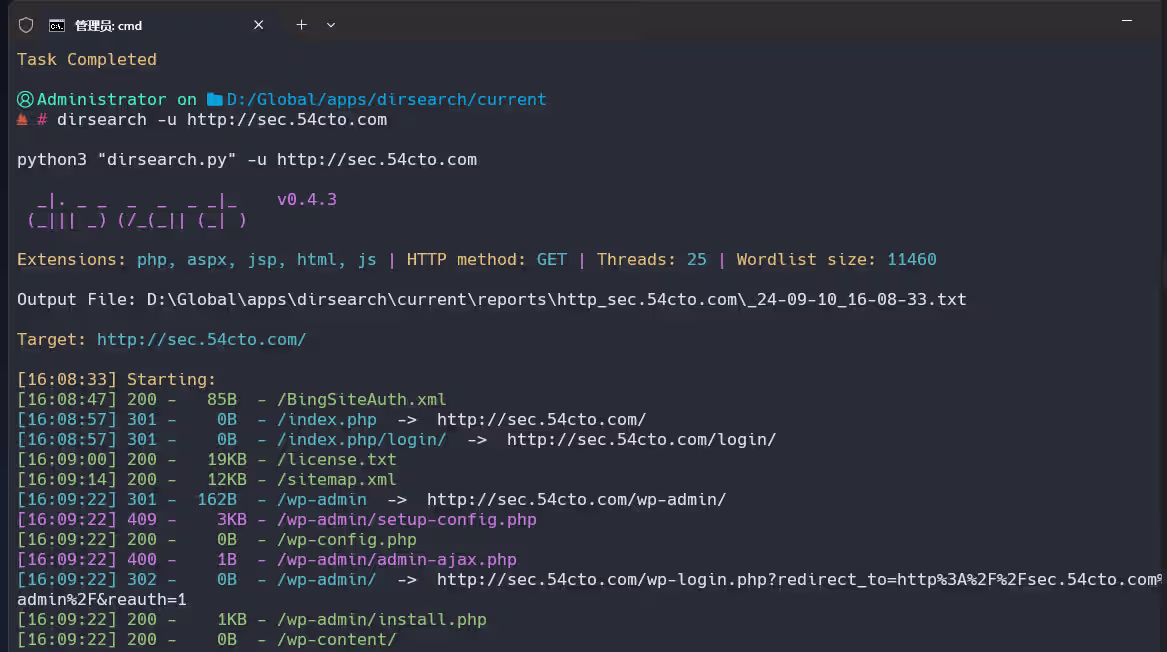Click the user icon before Administrator

pyautogui.click(x=25, y=100)
